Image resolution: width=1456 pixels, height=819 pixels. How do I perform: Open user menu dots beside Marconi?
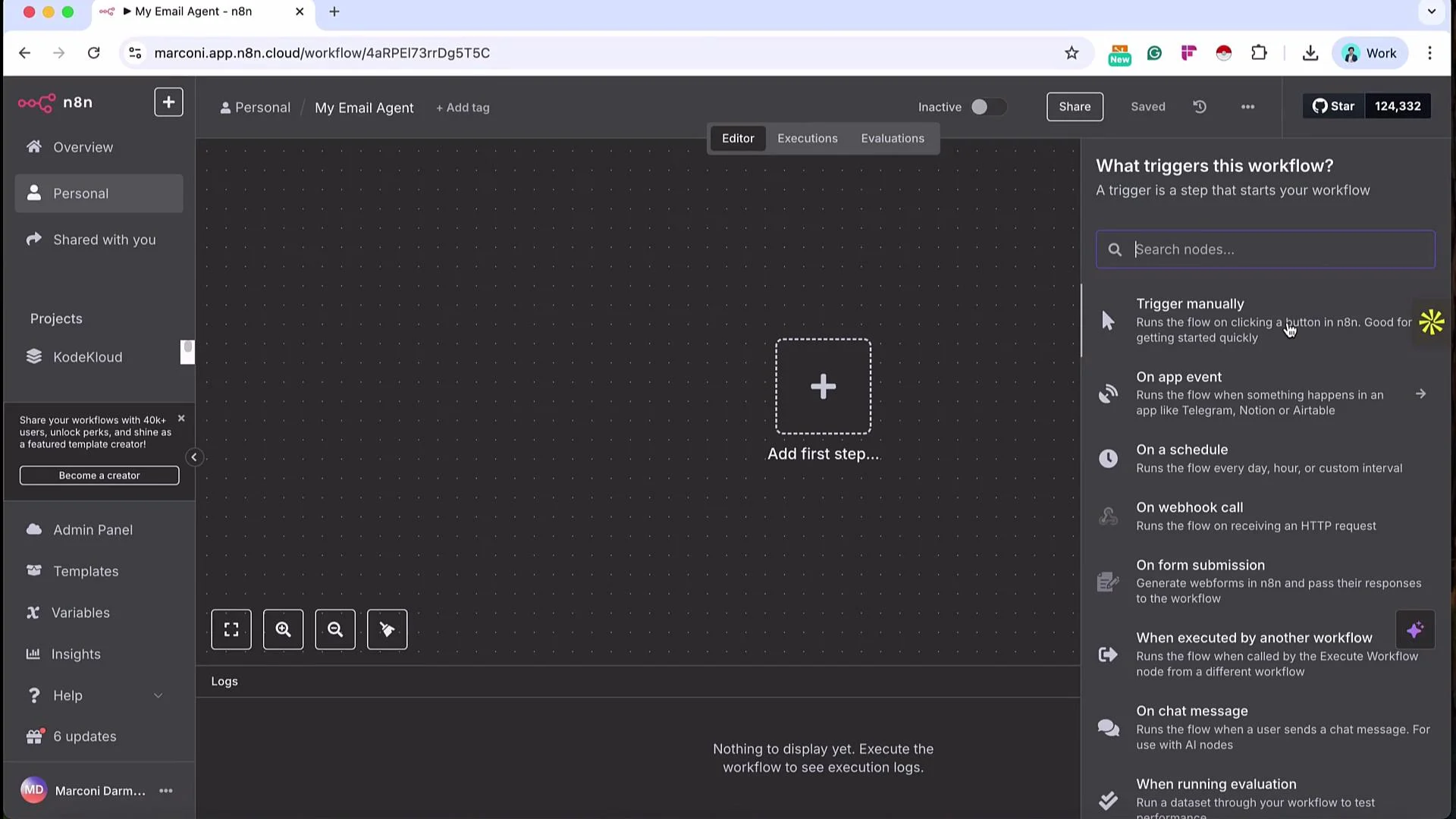pyautogui.click(x=166, y=791)
